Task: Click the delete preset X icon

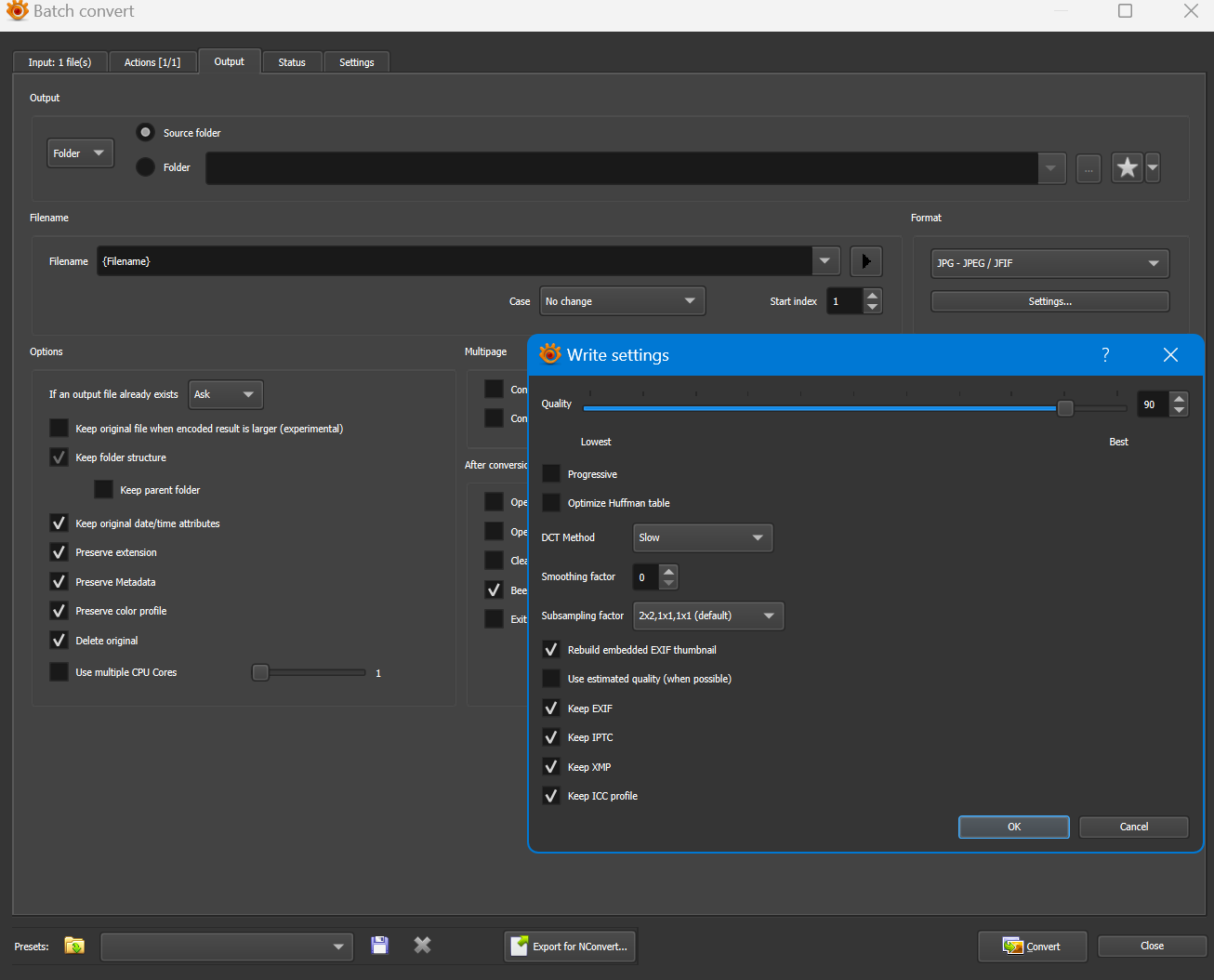Action: (x=422, y=946)
